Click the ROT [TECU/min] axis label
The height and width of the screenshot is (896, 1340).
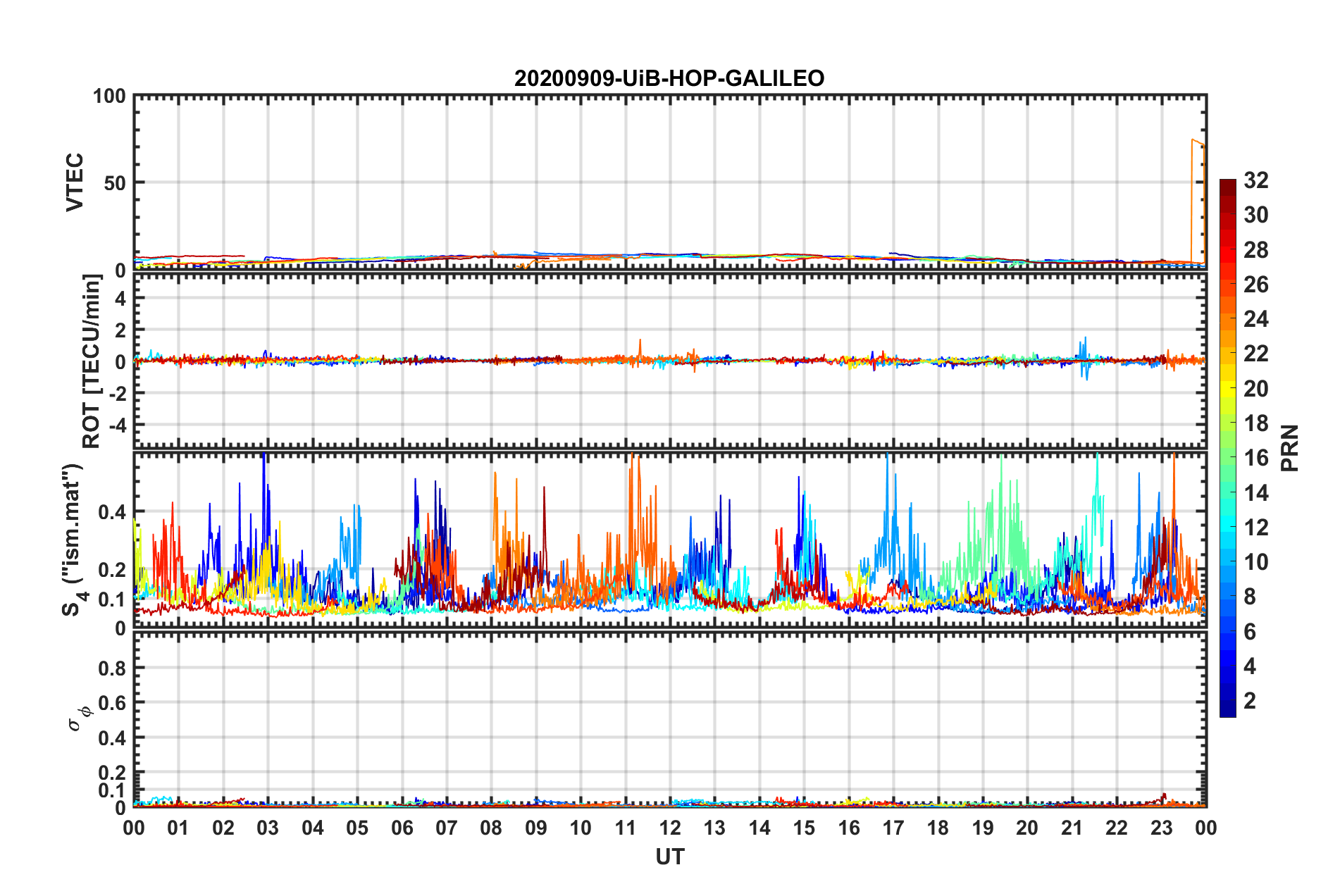tap(92, 361)
